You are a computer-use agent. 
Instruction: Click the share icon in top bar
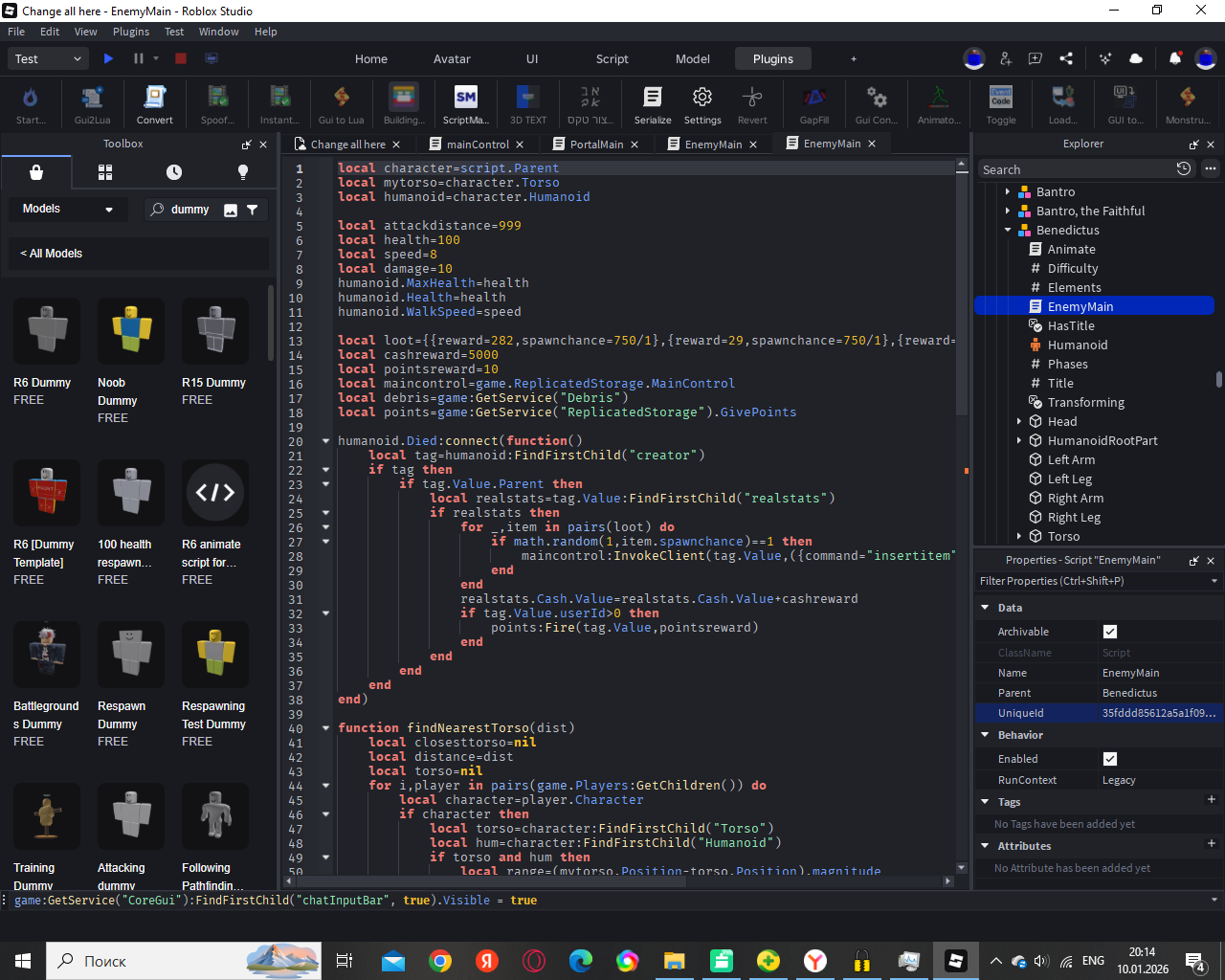click(x=1066, y=58)
